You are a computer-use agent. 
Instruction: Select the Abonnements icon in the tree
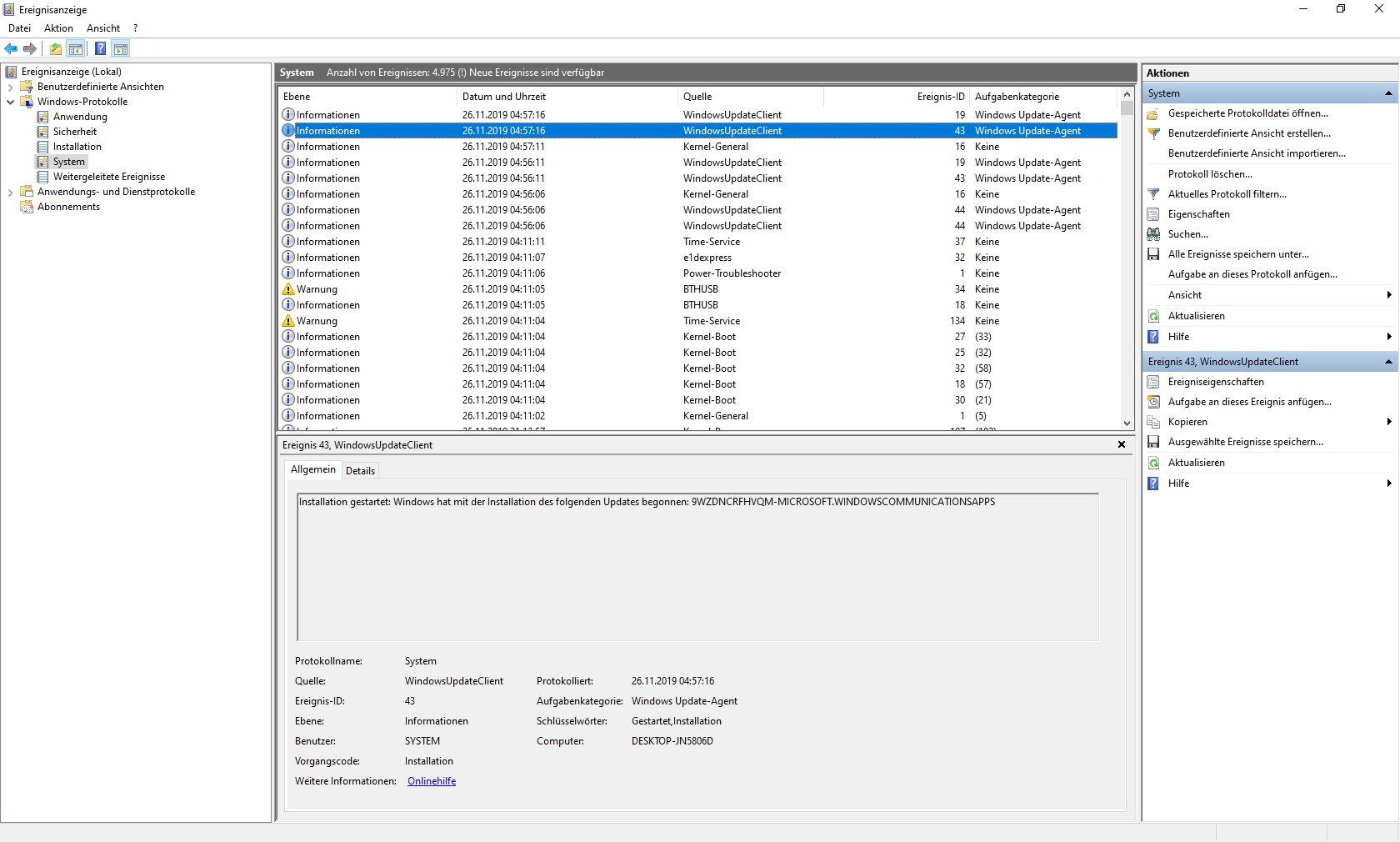coord(27,207)
